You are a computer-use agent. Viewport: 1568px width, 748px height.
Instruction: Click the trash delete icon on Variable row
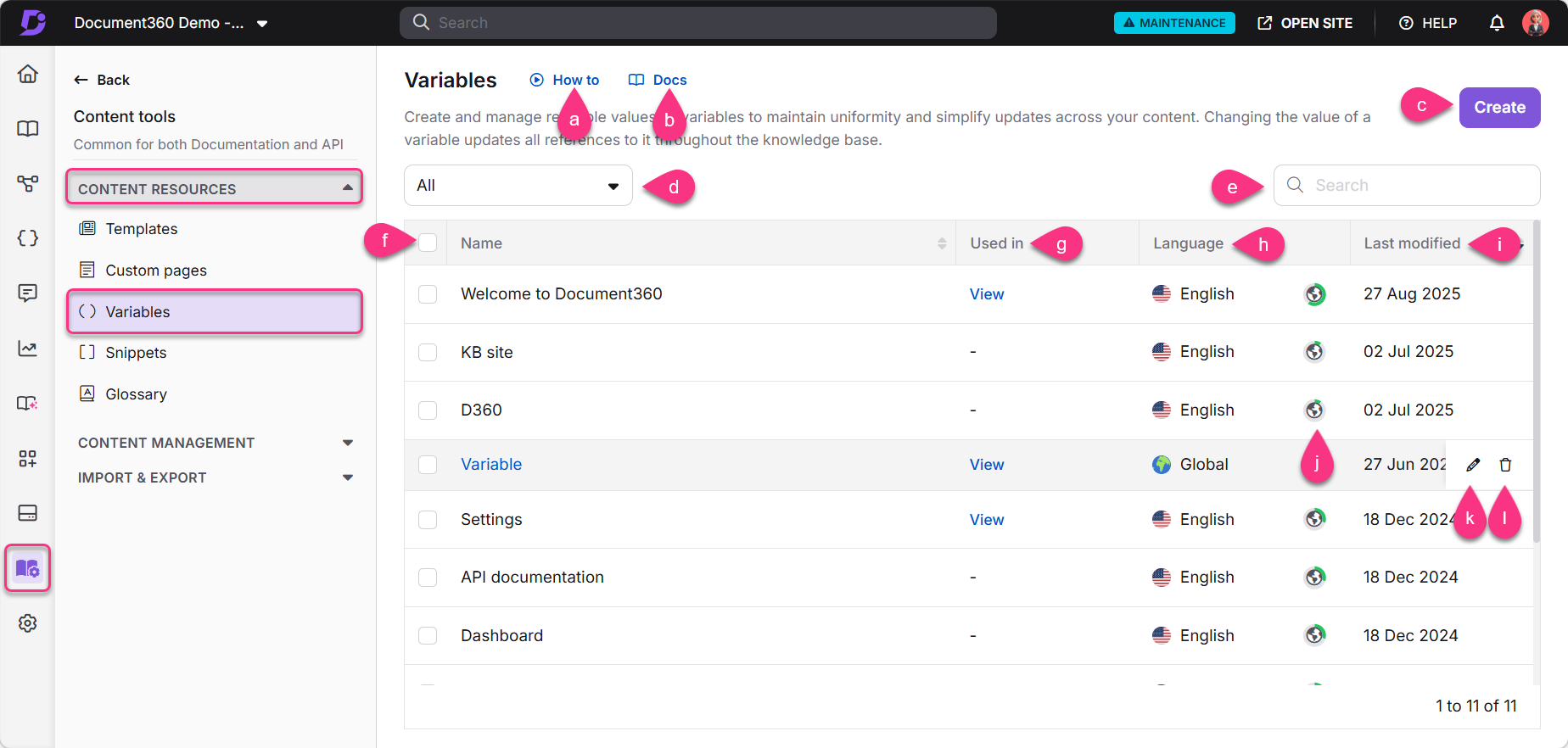click(1505, 465)
